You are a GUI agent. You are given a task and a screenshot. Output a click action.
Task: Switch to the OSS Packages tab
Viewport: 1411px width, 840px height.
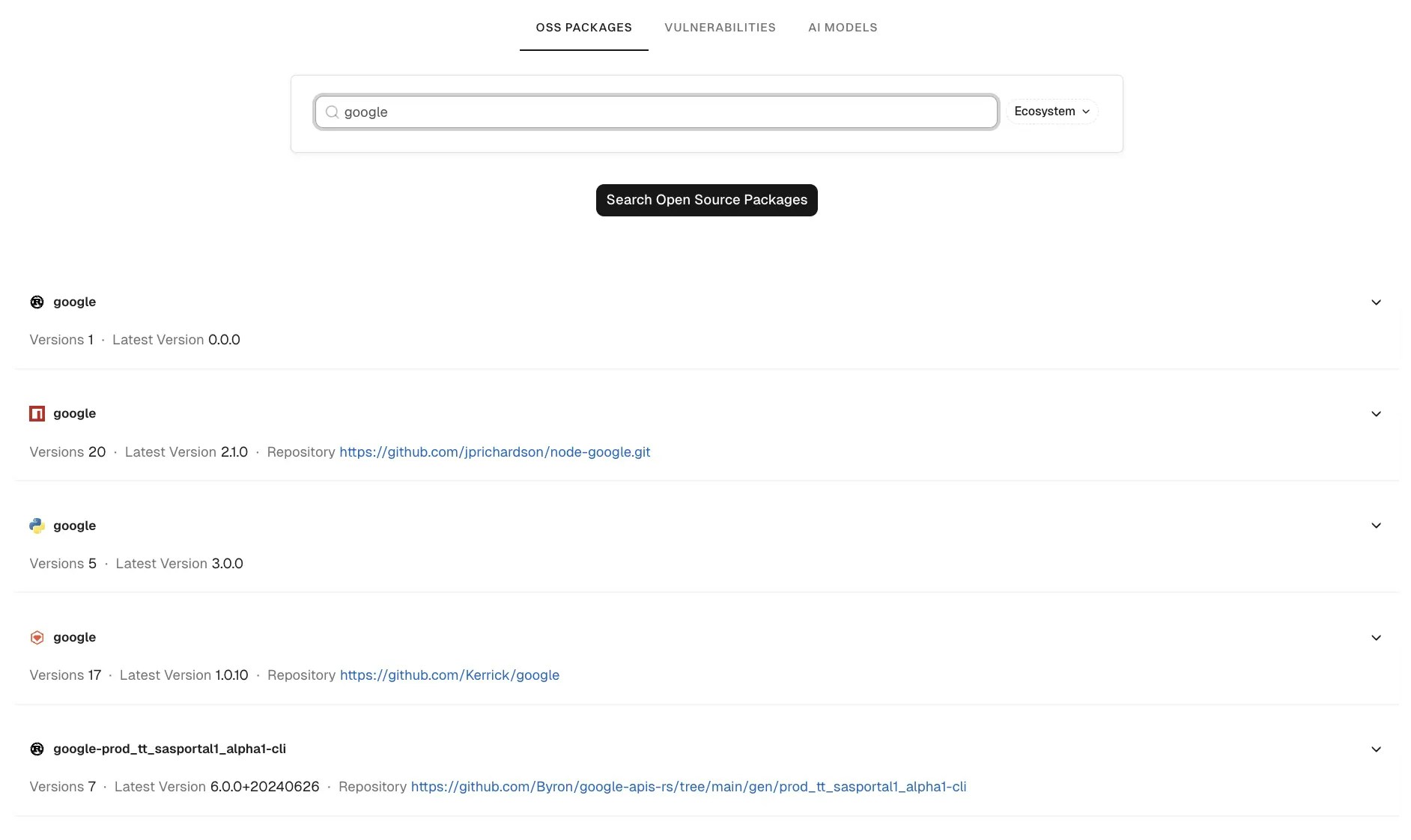click(x=583, y=28)
